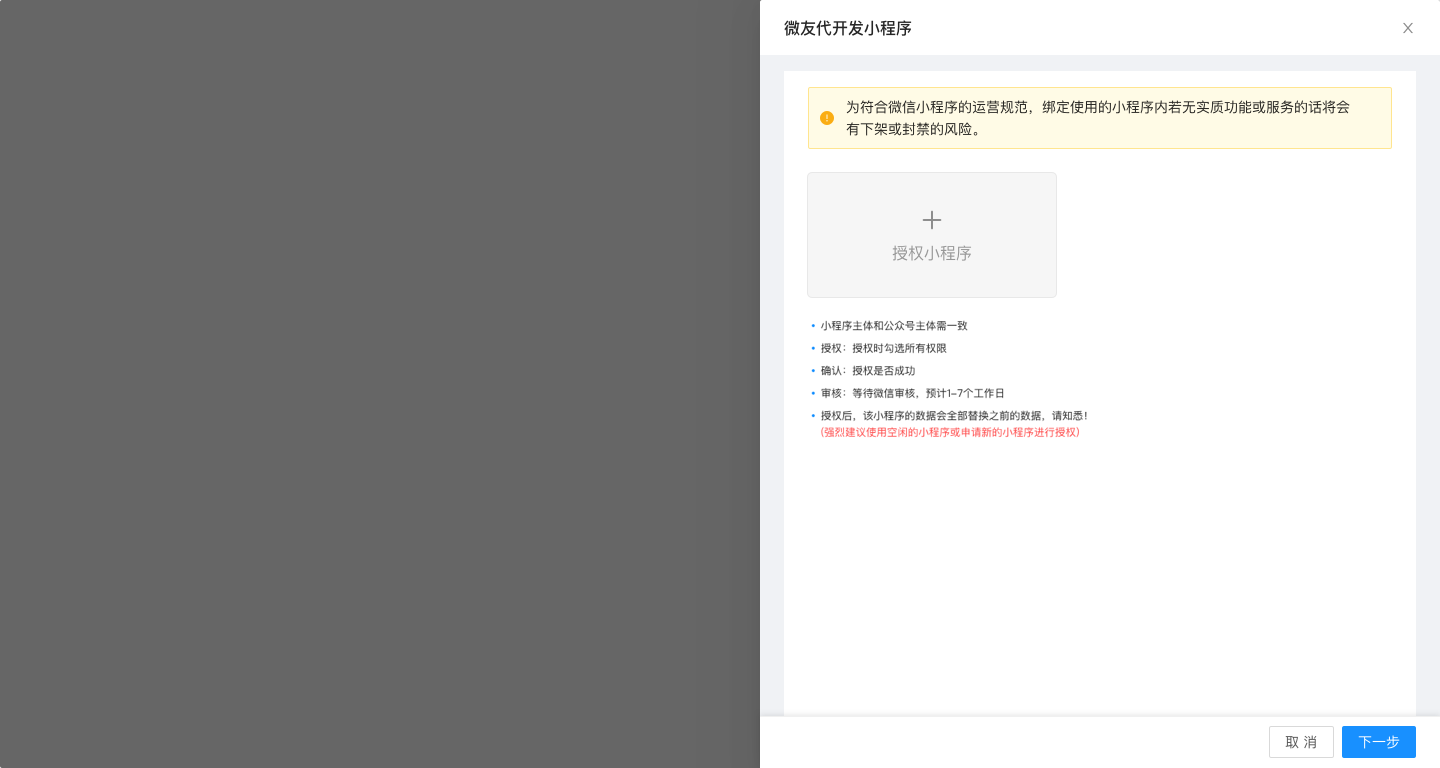Click the line 授权：授权时勾选所有权限
This screenshot has width=1440, height=768.
point(884,348)
